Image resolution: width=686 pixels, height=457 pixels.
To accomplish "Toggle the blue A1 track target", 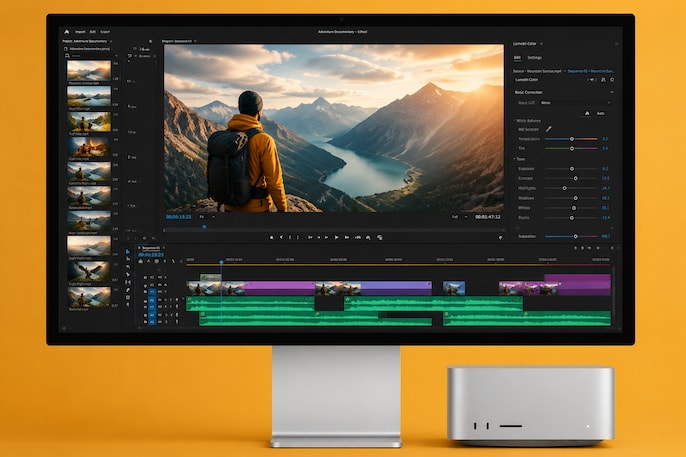I will [x=152, y=300].
